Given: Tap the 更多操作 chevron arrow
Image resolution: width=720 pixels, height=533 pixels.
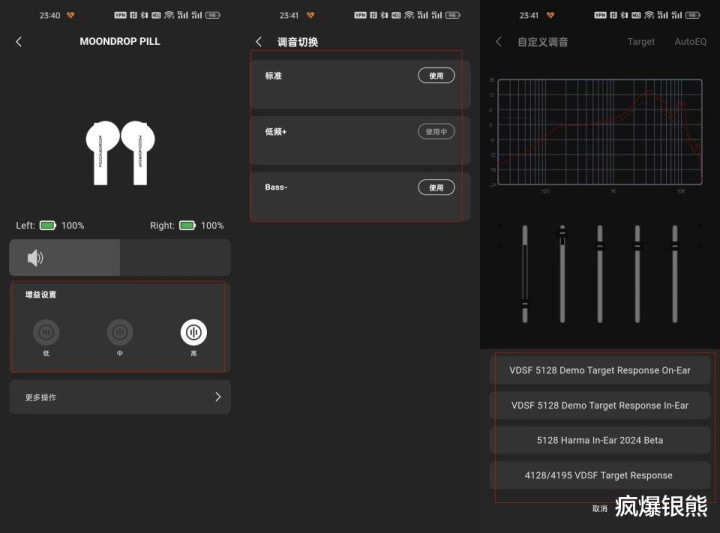Looking at the screenshot, I should 218,397.
